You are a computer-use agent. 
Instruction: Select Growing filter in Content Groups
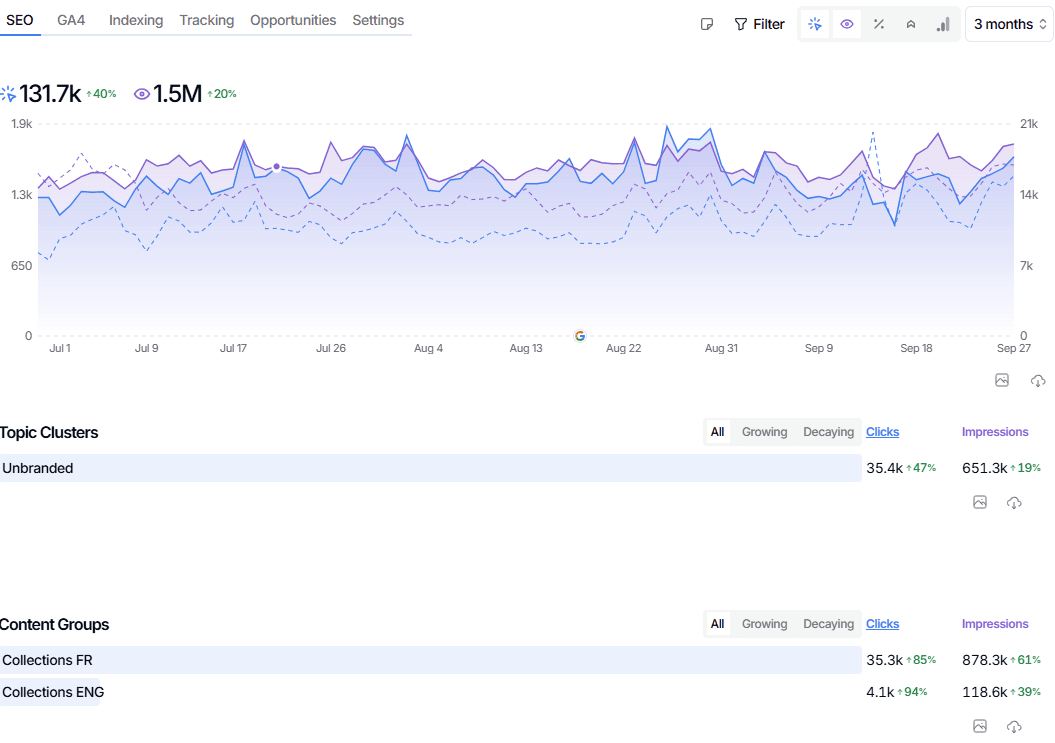[764, 624]
